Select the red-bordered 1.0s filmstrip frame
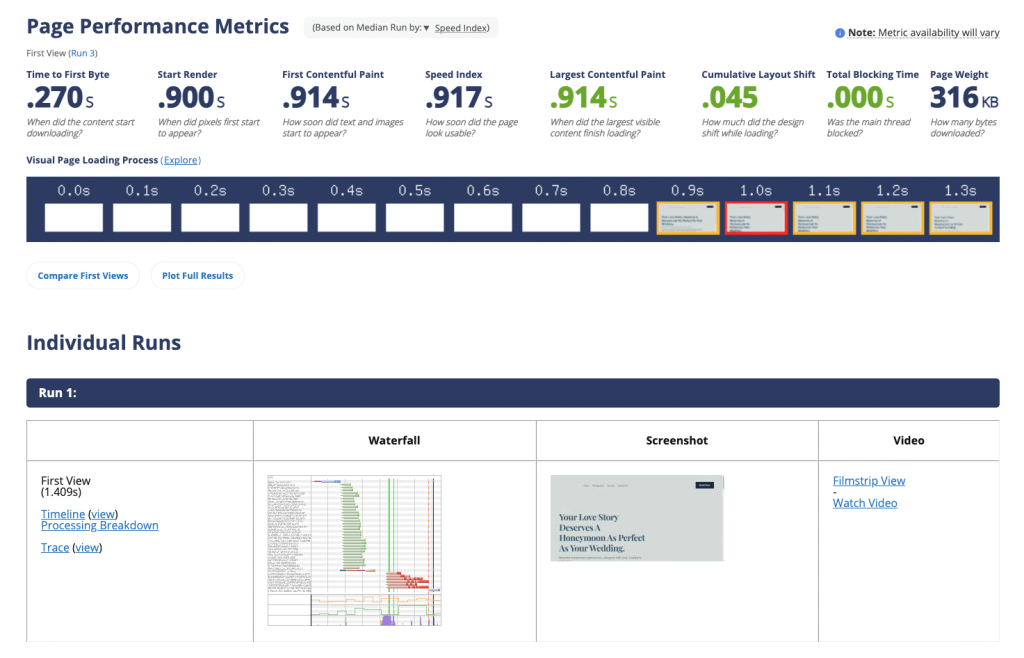Image resolution: width=1024 pixels, height=658 pixels. point(756,217)
